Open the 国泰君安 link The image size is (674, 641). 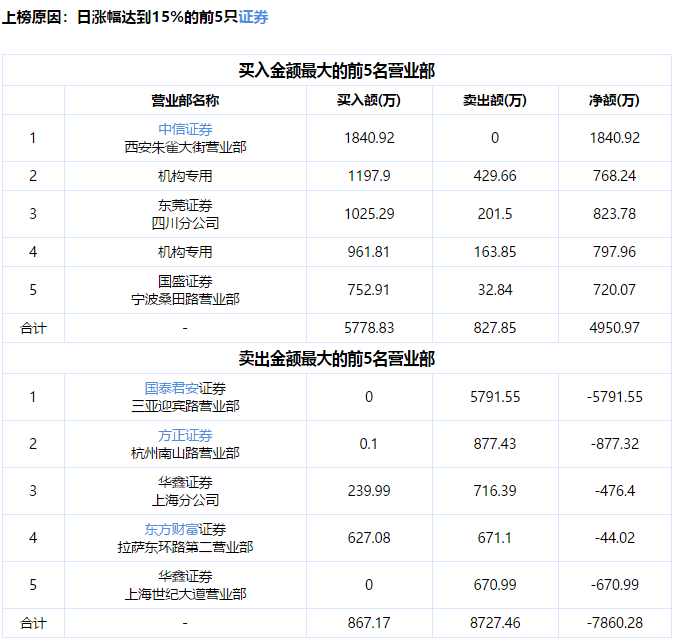coord(172,388)
